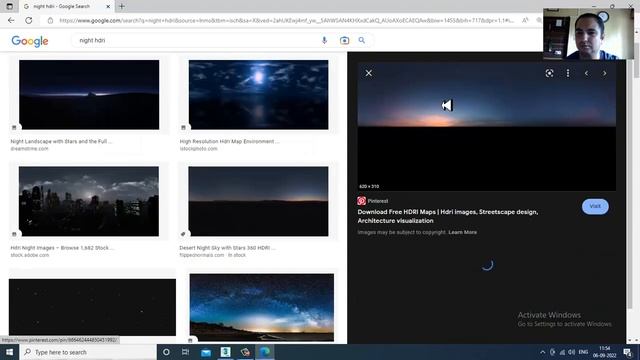The image size is (640, 360).
Task: Click the taskbar Type here to search box
Action: tap(88, 352)
